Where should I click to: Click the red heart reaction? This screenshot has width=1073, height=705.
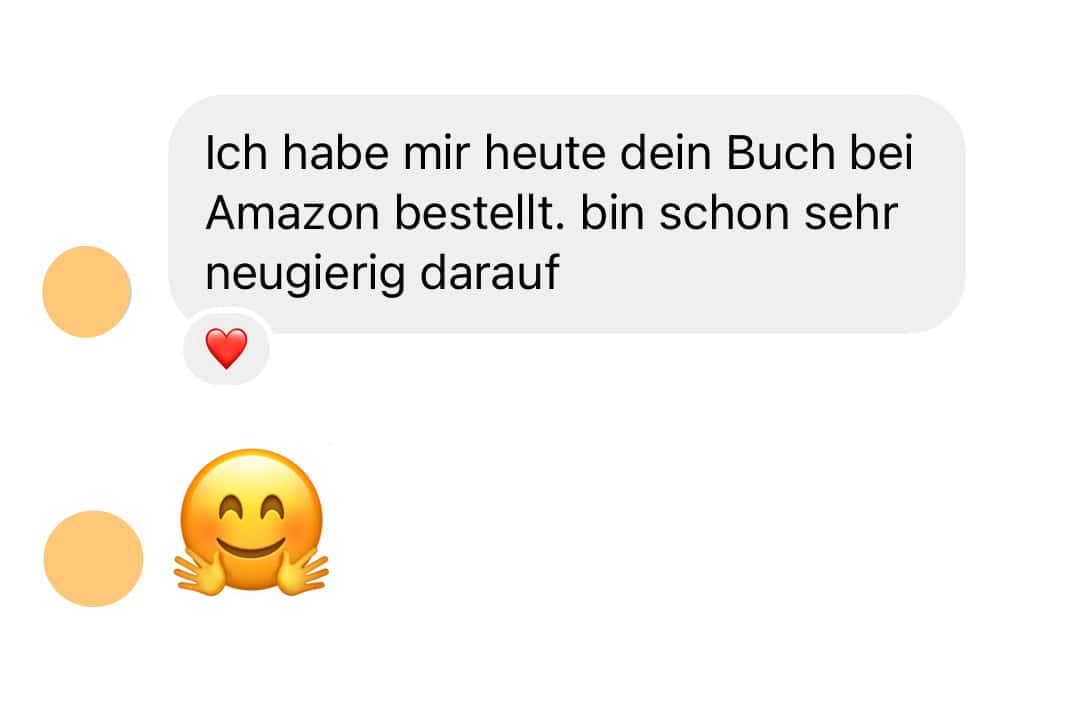click(x=227, y=348)
